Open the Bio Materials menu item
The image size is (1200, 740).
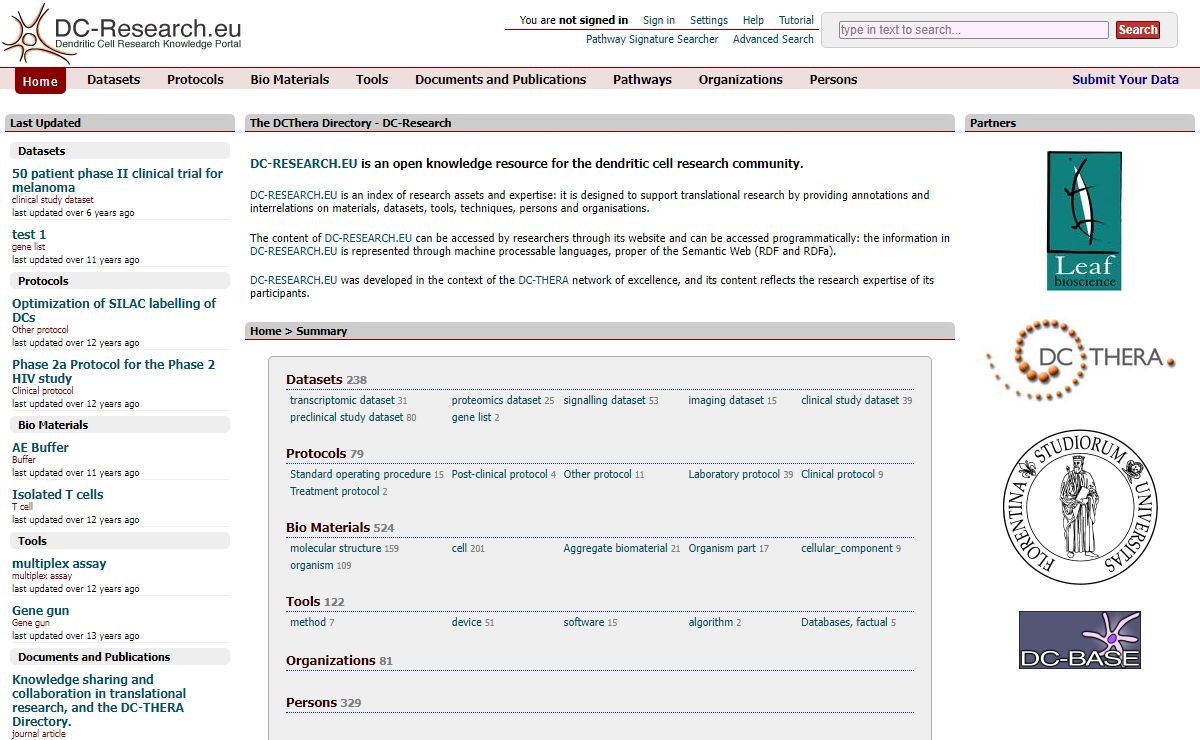pos(290,80)
